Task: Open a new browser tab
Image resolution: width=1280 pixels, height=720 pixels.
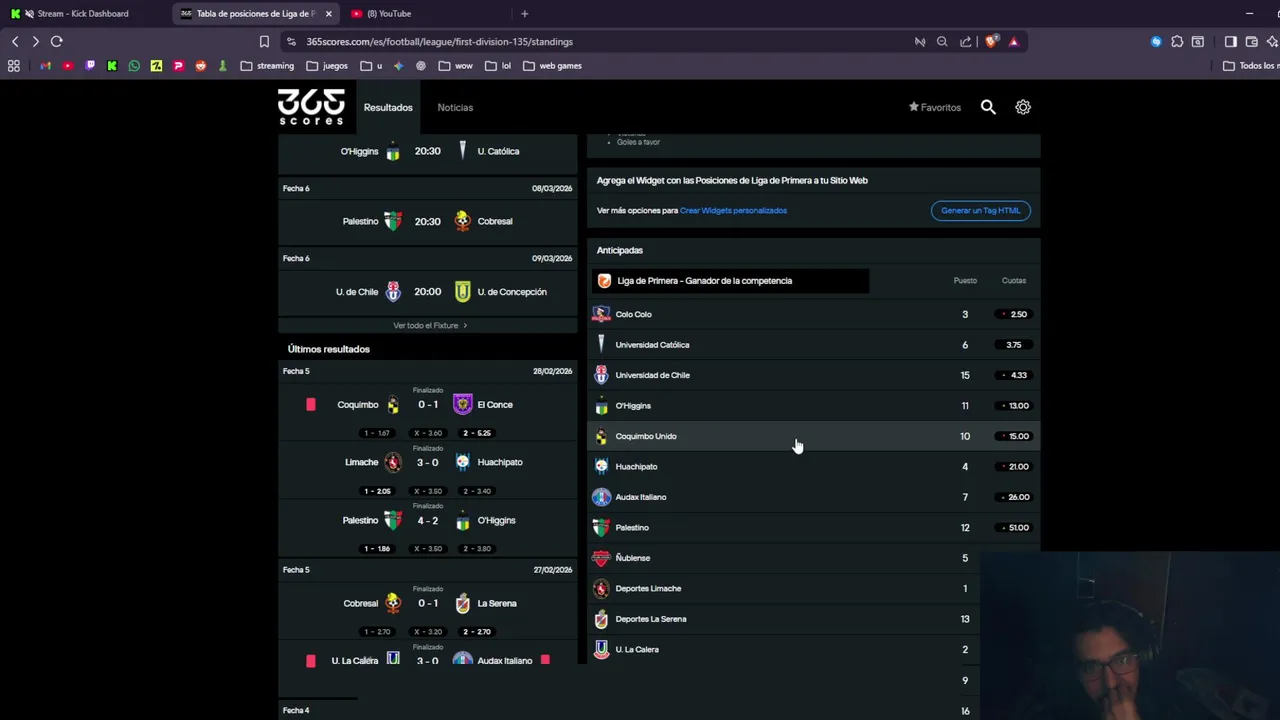Action: pos(524,14)
